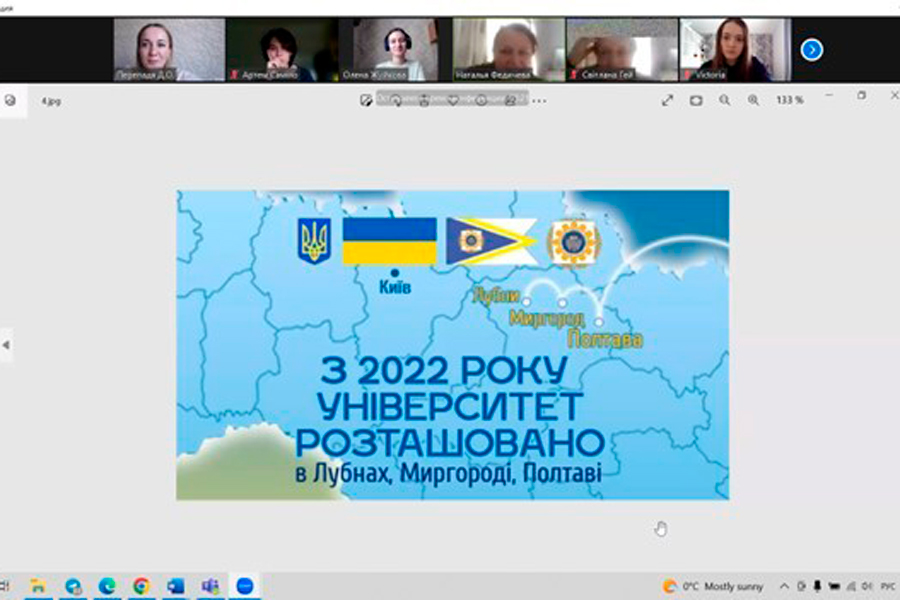Click the rotate image icon
This screenshot has width=900, height=600.
pyautogui.click(x=397, y=99)
